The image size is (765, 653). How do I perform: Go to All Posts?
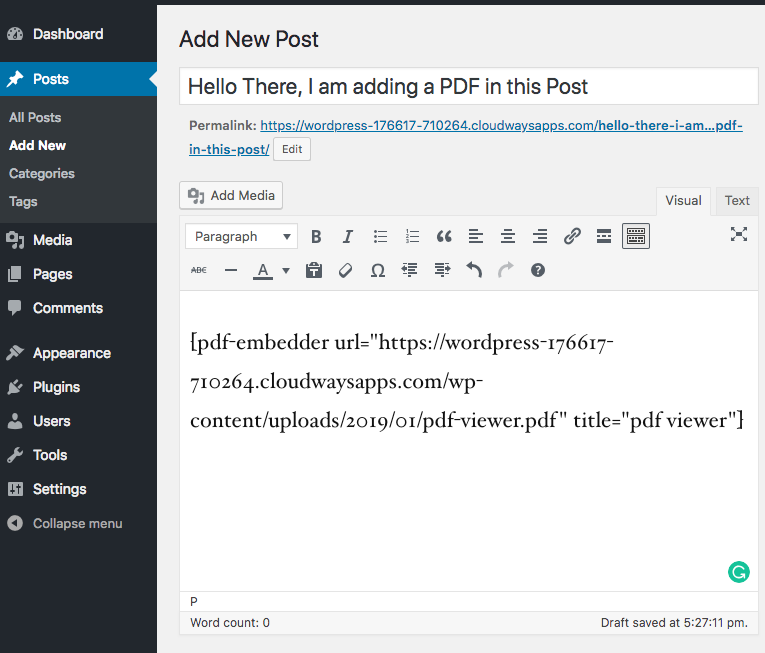click(35, 118)
